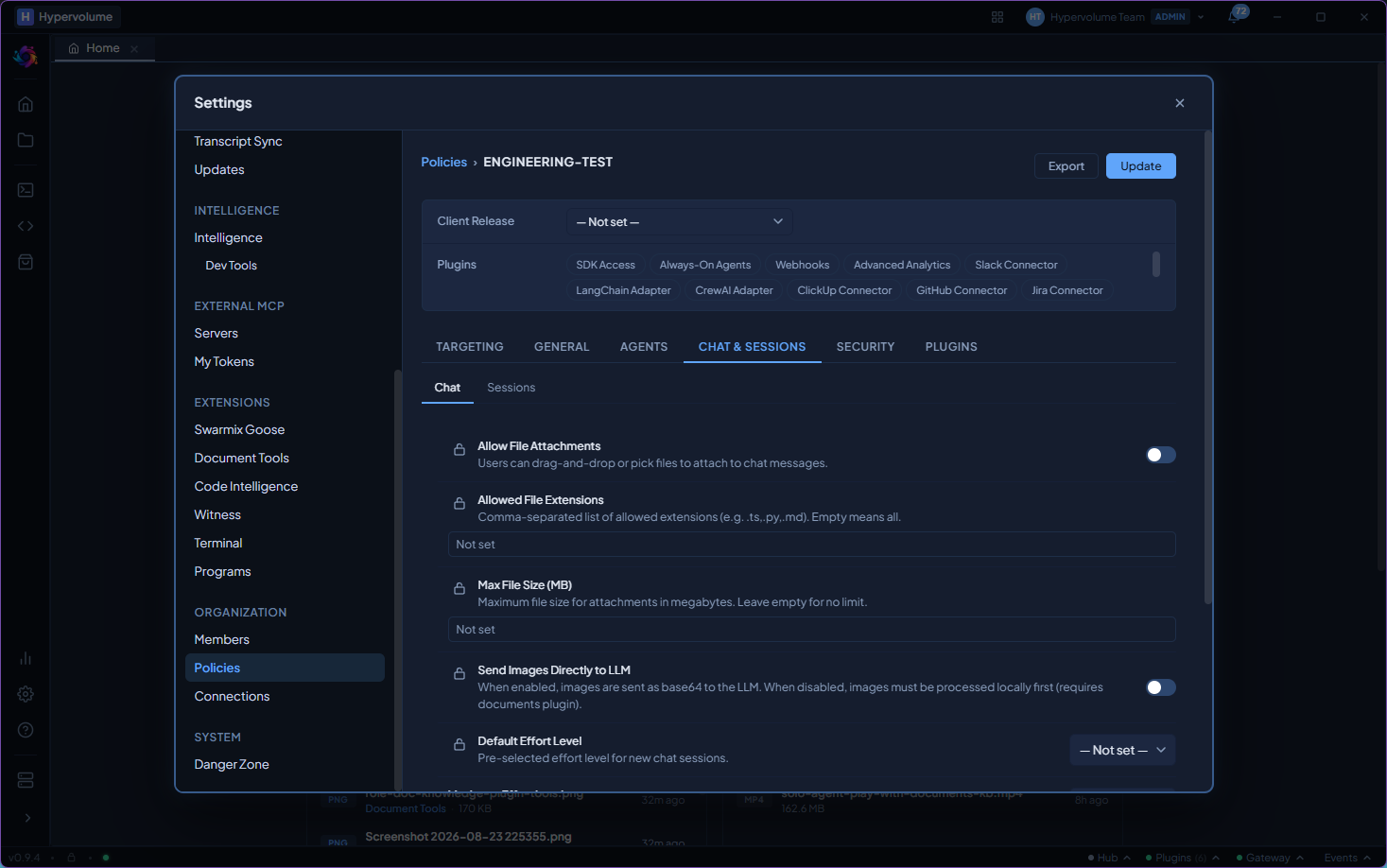Click the Jira Connector plugin chip
The height and width of the screenshot is (868, 1387).
[1067, 290]
